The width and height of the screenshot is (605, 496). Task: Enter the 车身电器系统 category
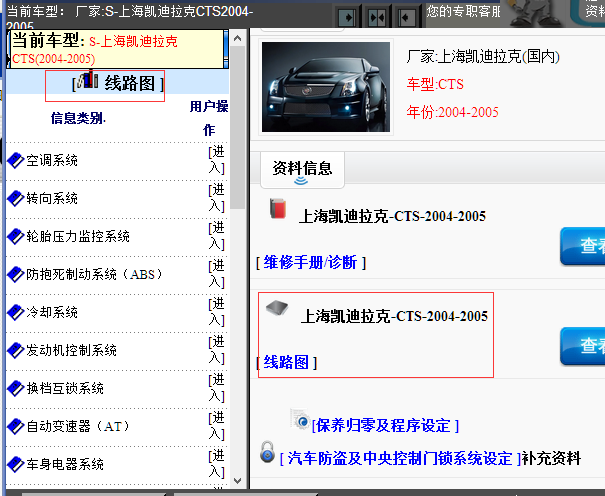click(216, 464)
